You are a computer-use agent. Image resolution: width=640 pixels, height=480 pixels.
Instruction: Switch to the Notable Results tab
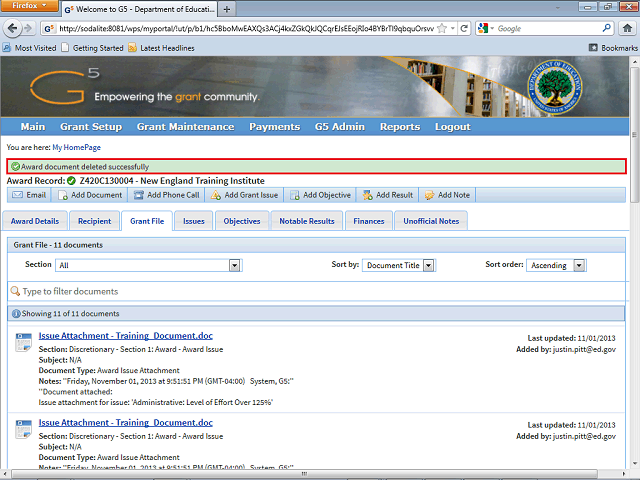tap(307, 221)
